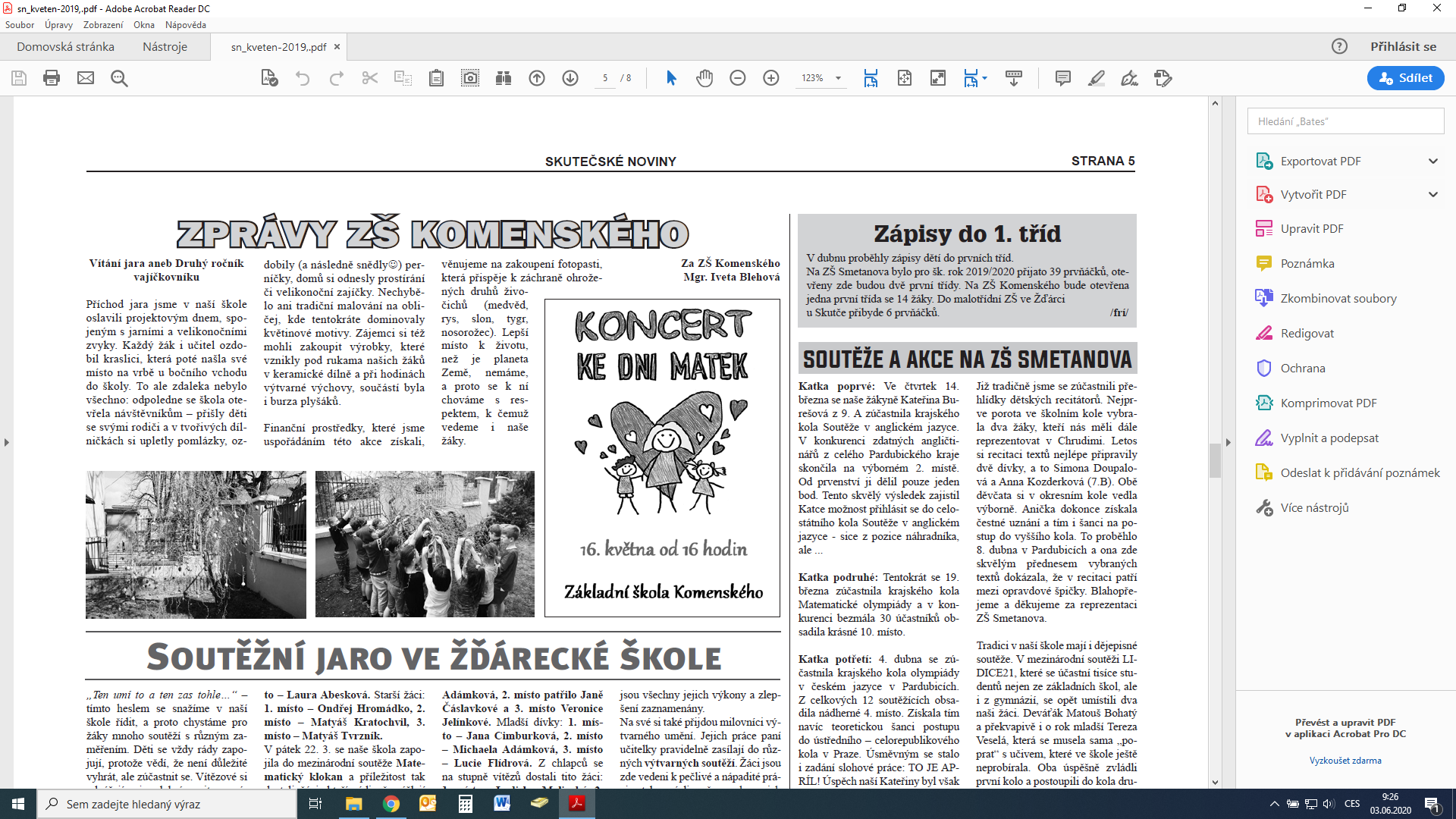
Task: Open the Ochrana protection tool
Action: (1303, 368)
